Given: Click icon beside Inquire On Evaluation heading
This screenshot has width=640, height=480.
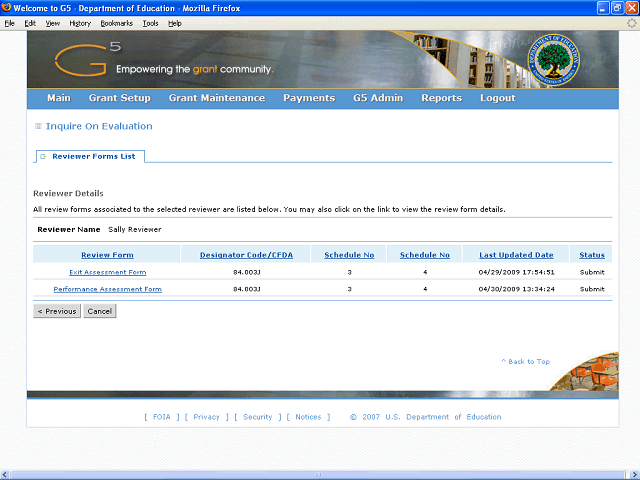Looking at the screenshot, I should point(38,126).
